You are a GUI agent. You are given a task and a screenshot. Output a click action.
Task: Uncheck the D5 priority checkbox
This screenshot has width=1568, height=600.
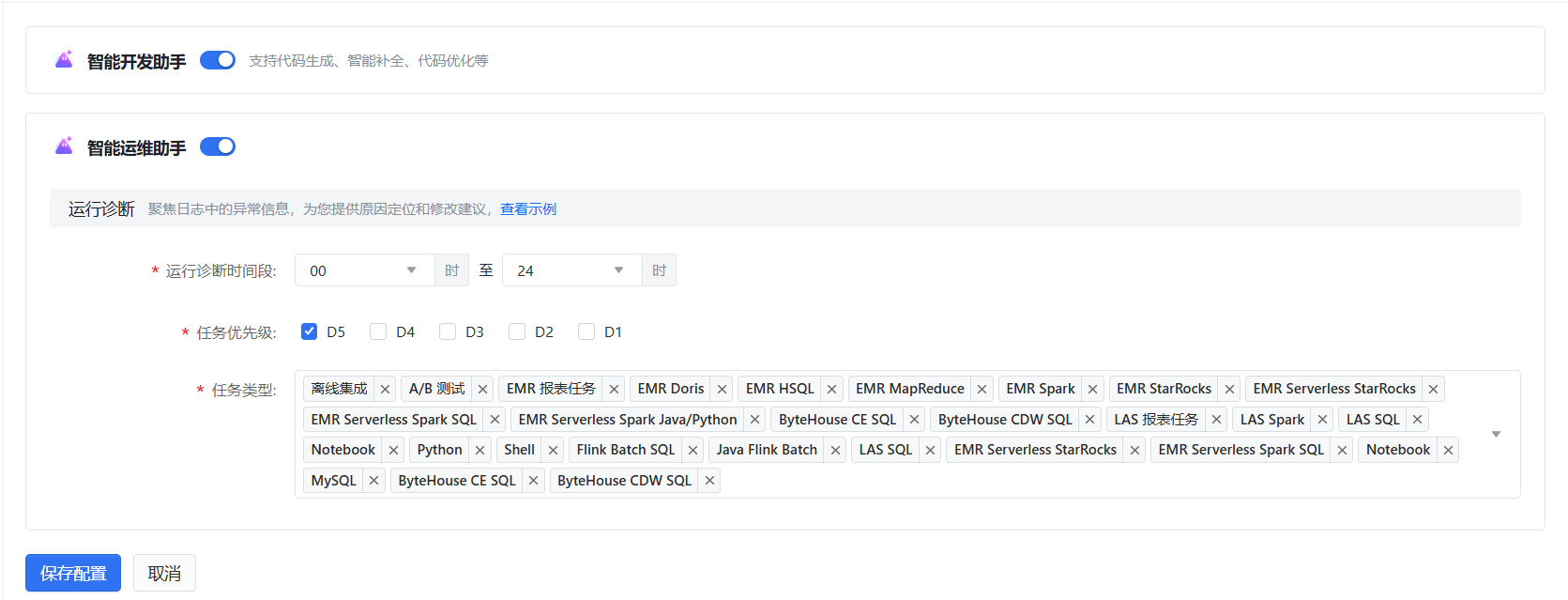[309, 331]
